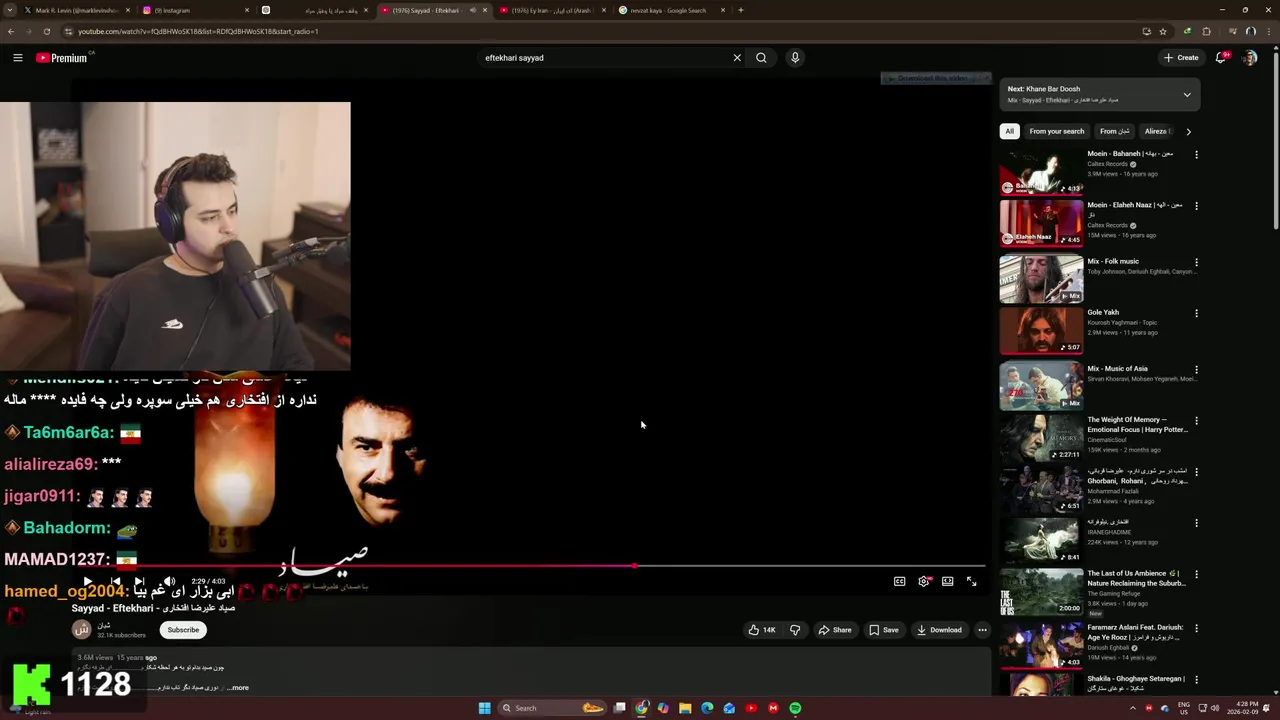Open Mix - Music of Asia thumbnail
Image resolution: width=1280 pixels, height=720 pixels.
1041,386
